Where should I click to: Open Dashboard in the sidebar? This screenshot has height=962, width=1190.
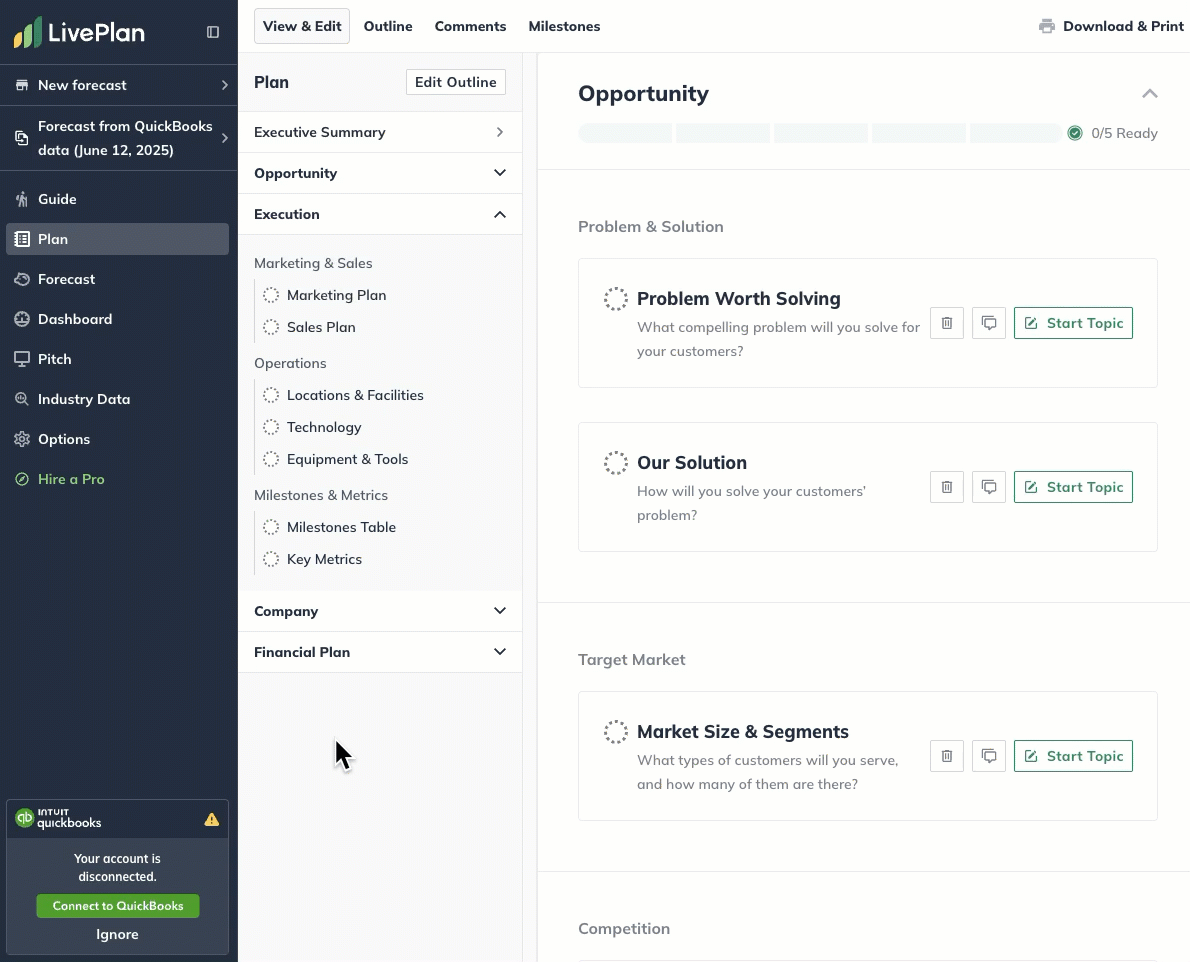click(x=118, y=319)
